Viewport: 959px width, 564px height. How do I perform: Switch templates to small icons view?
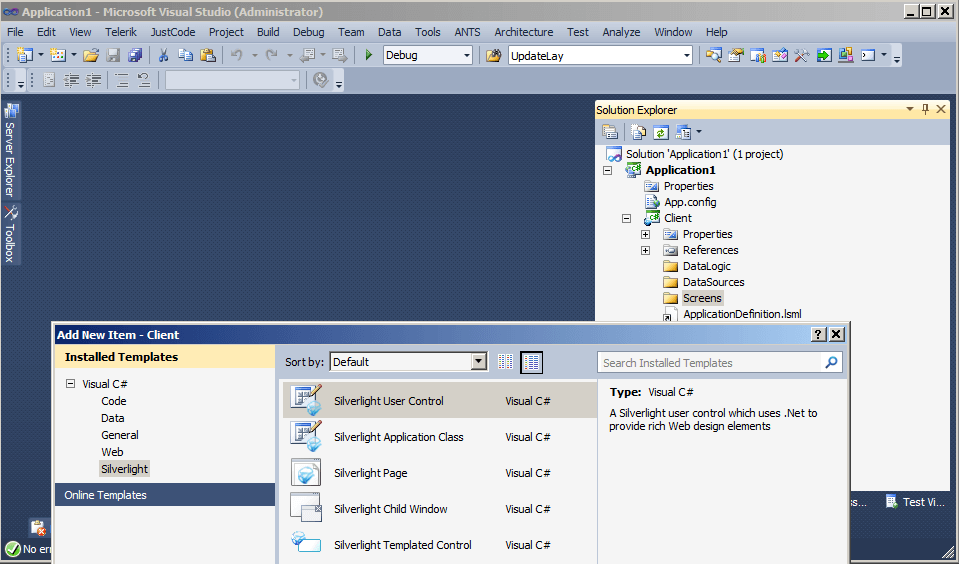(x=505, y=362)
